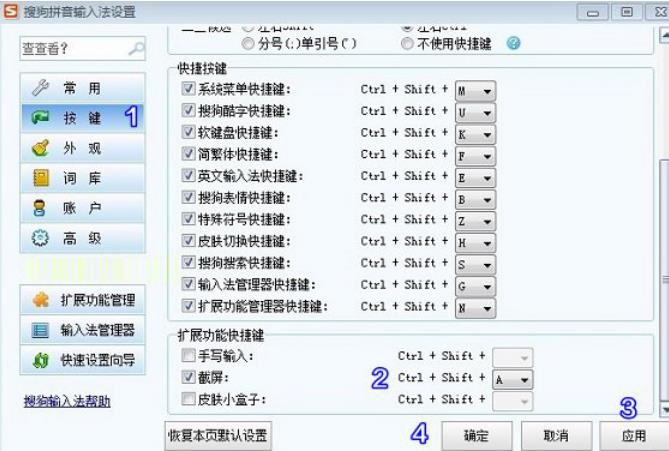Image resolution: width=669 pixels, height=451 pixels.
Task: Click the gear icon for 高级
Action: tap(40, 238)
